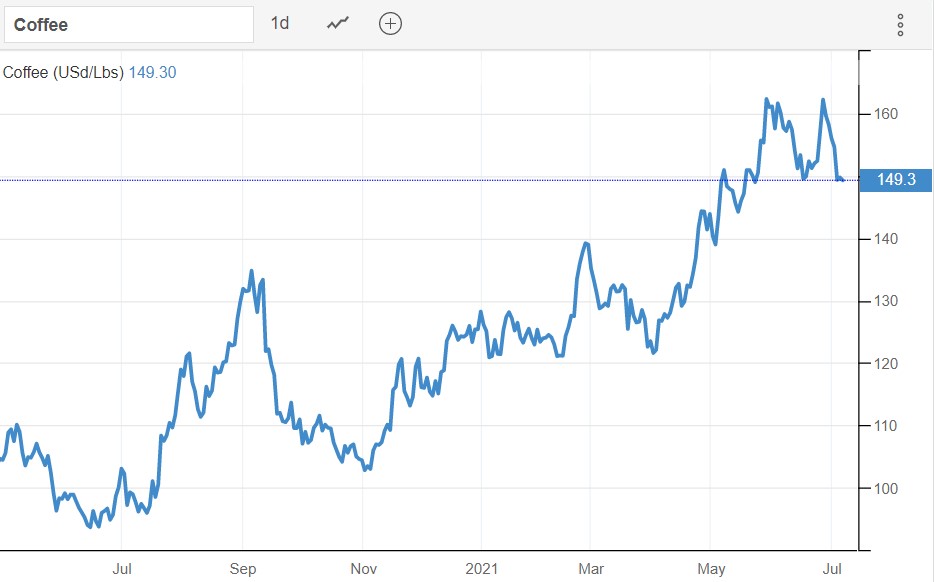934x582 pixels.
Task: Click the blue 149.3 price tag
Action: coord(895,181)
